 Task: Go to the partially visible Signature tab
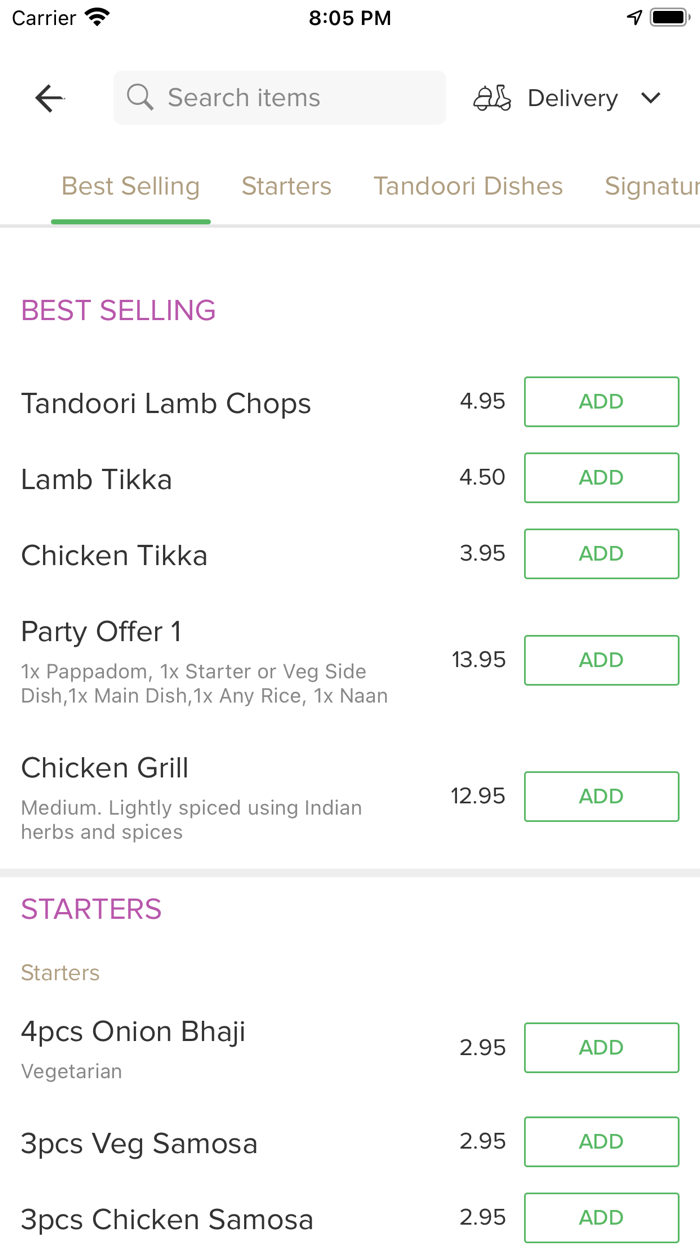click(x=651, y=186)
